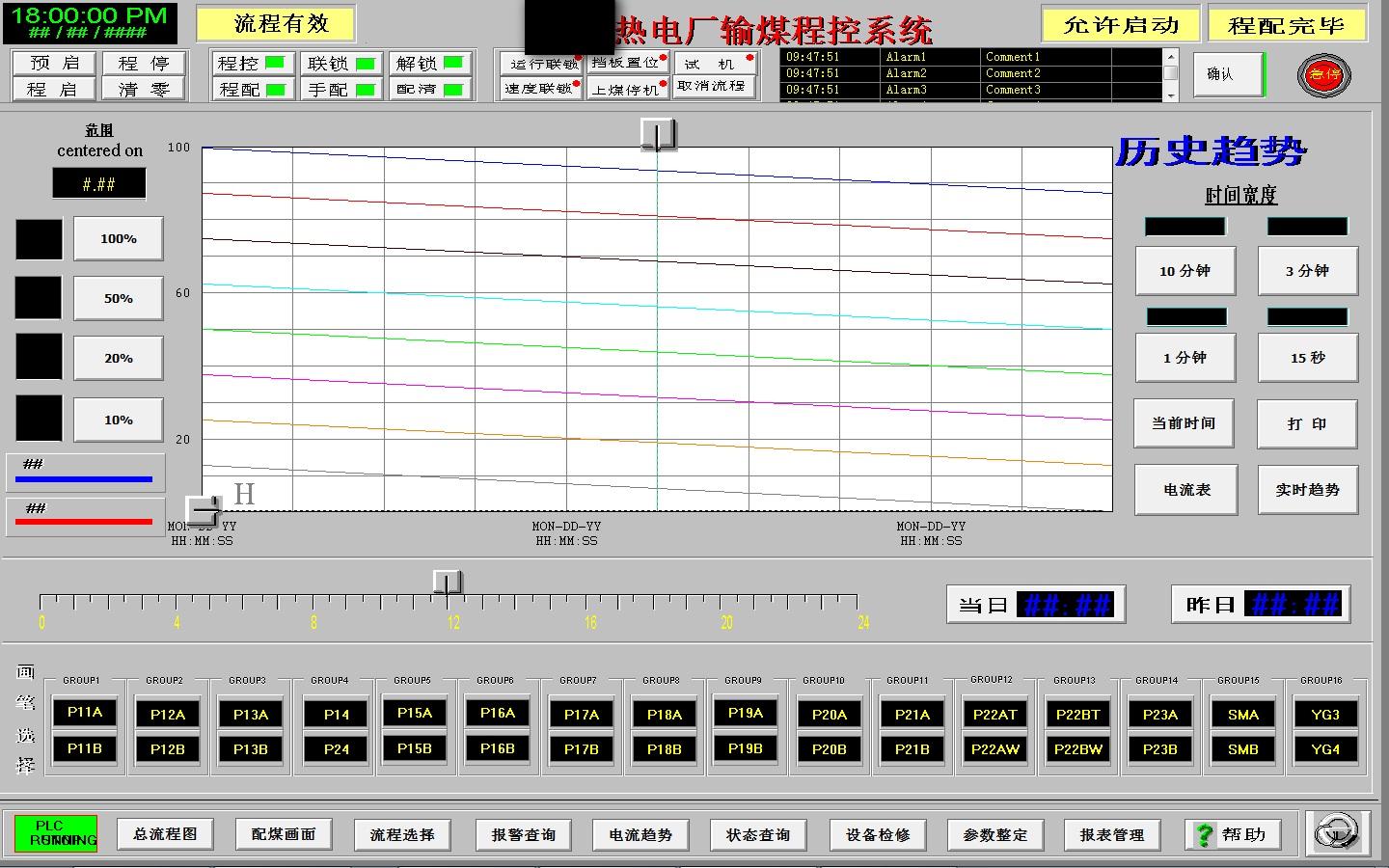Toggle the 联锁 interlock button

341,64
